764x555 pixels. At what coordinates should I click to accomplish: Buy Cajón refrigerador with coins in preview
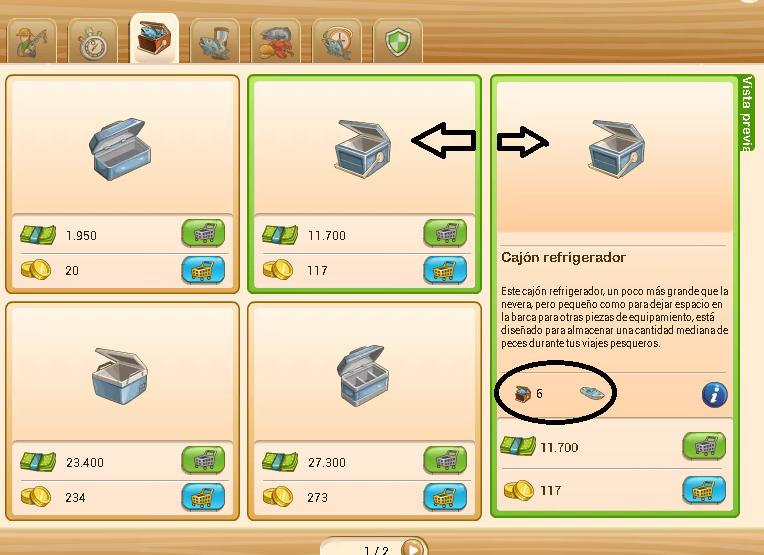tap(704, 490)
